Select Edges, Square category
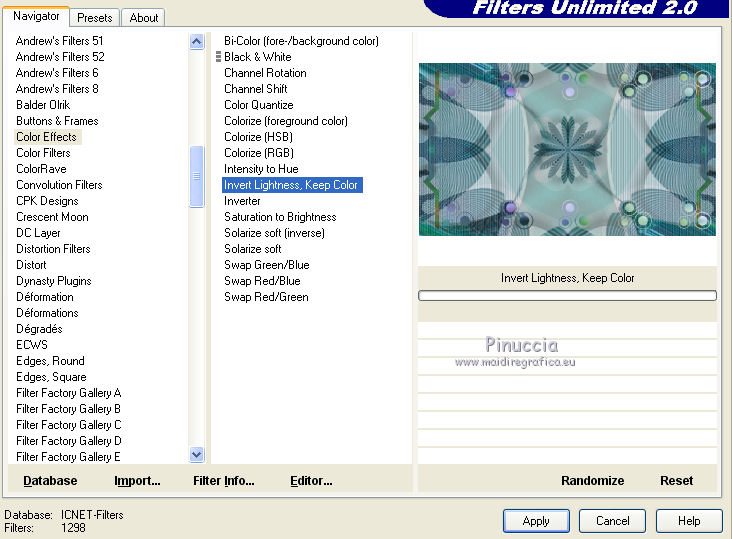 (x=51, y=377)
